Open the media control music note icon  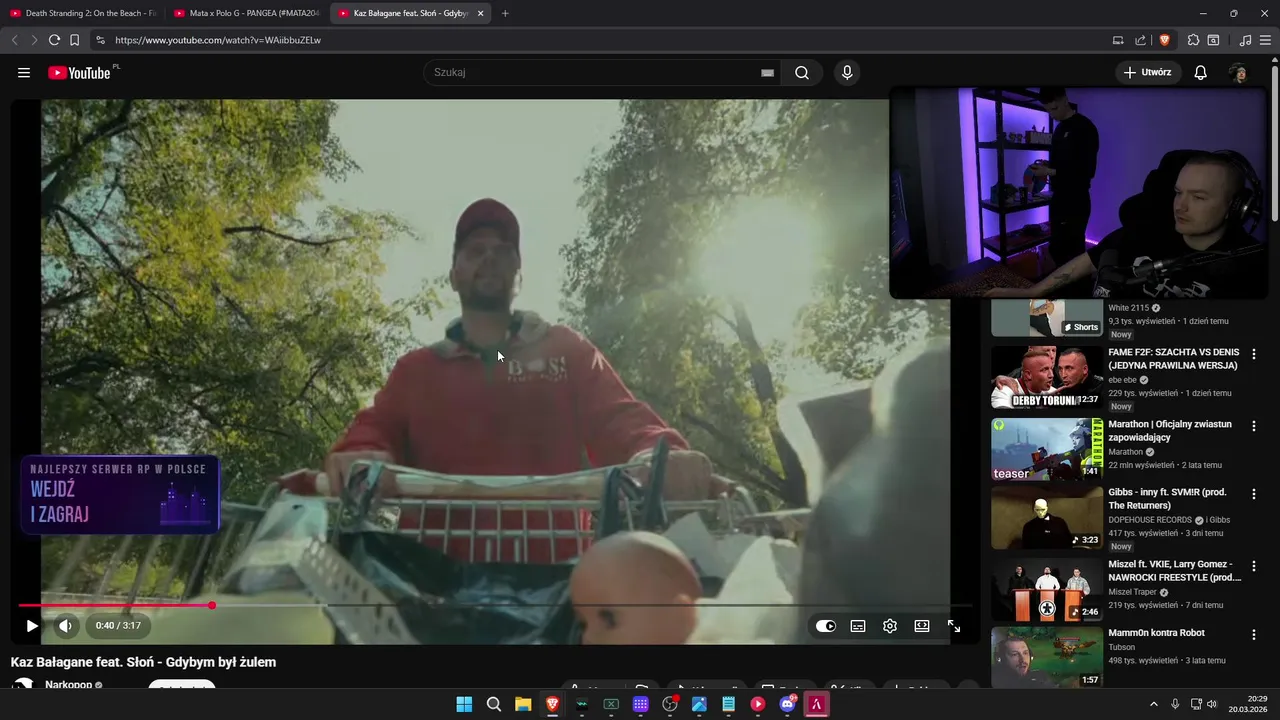point(1245,40)
